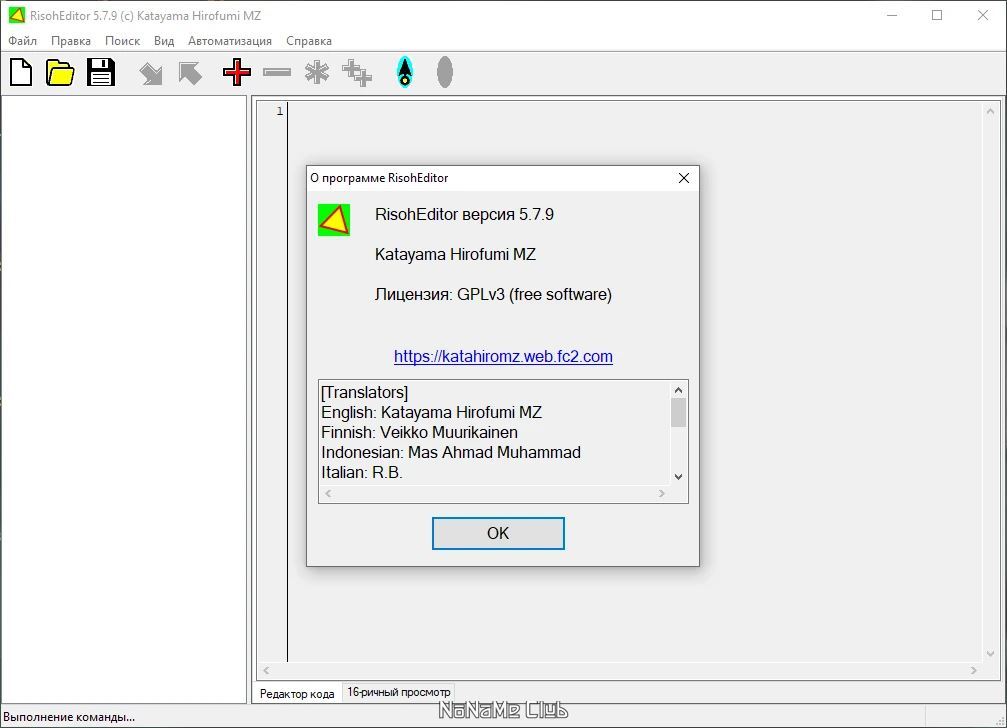Click the gray double-plus clone icon

[356, 73]
